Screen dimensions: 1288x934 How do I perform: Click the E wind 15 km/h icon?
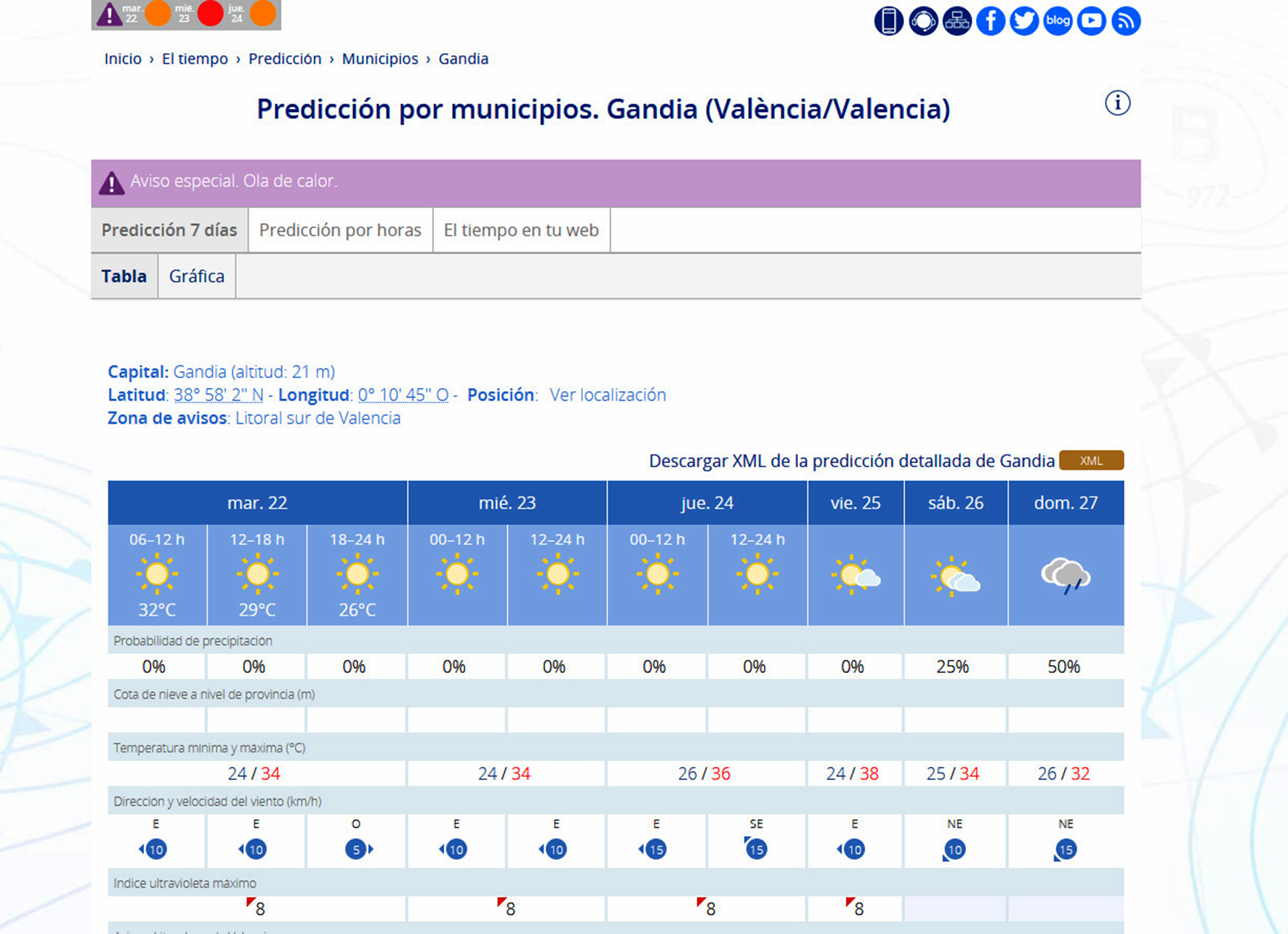[x=653, y=849]
